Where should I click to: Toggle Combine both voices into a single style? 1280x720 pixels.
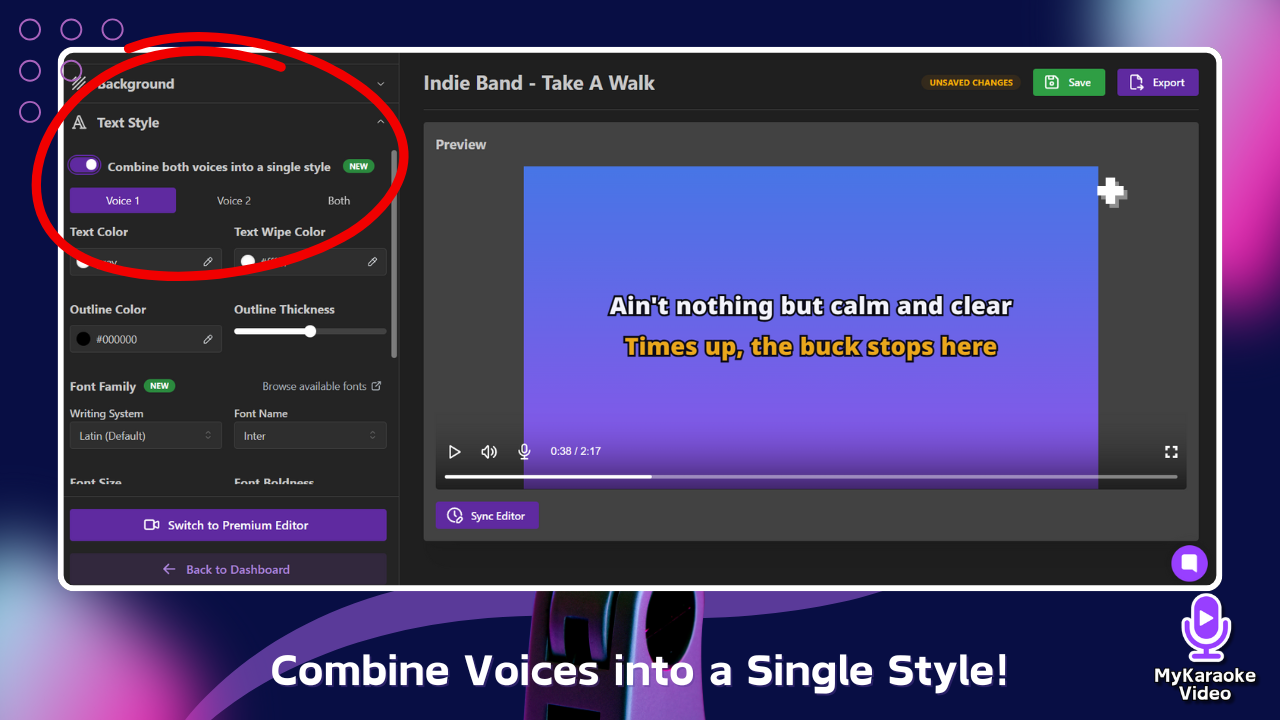(85, 165)
